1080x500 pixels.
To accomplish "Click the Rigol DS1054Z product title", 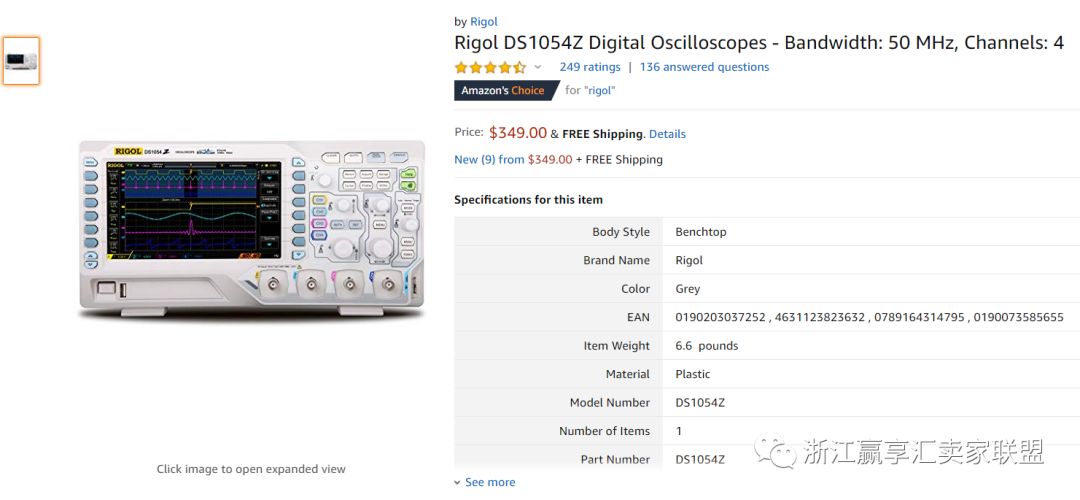I will pyautogui.click(x=758, y=43).
